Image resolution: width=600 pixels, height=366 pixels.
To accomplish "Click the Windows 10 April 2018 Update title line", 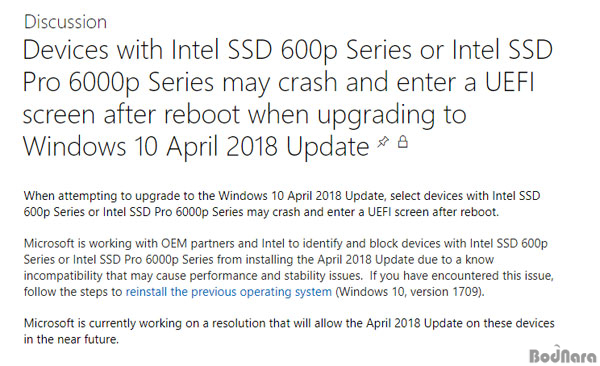I will tap(196, 147).
